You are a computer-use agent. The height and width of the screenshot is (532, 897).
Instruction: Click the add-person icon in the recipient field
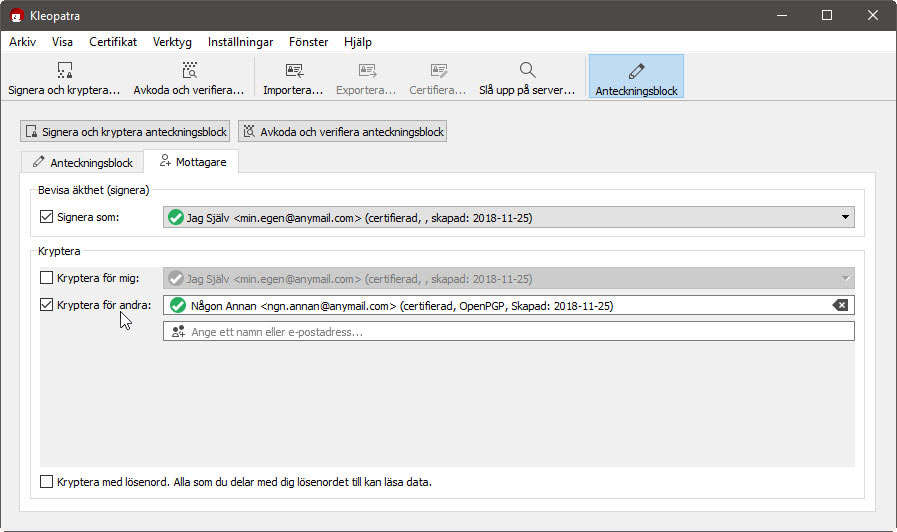pos(178,331)
